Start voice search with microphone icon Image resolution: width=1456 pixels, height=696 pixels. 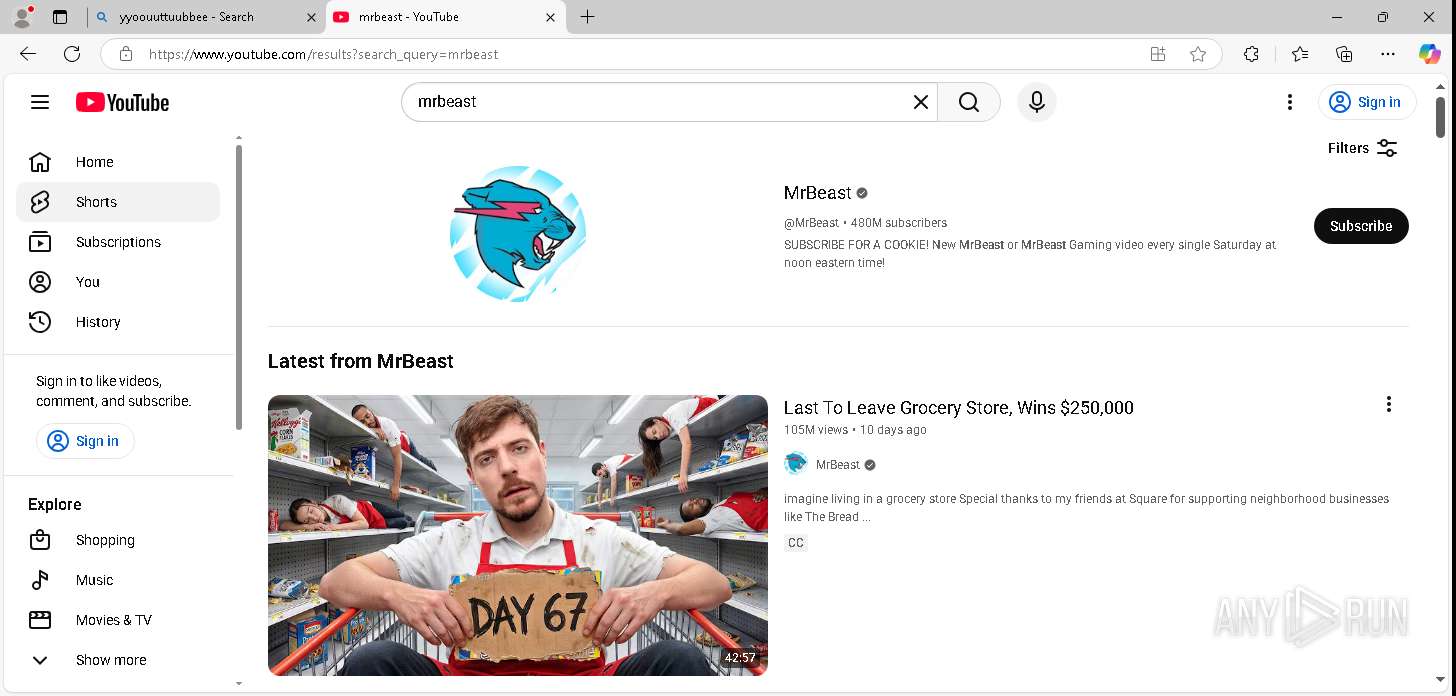pos(1037,102)
